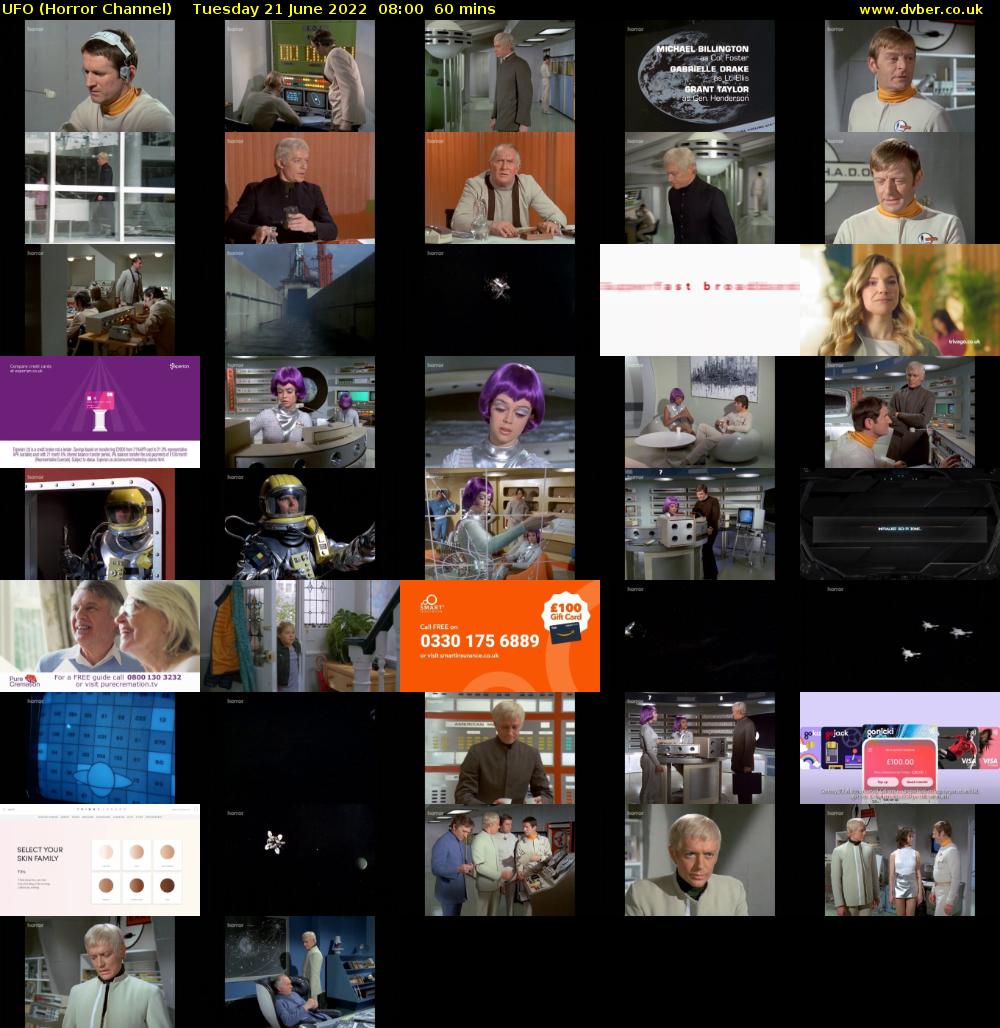Select the purple Experian credit card advert thumbnail
The width and height of the screenshot is (1000, 1028).
100,412
